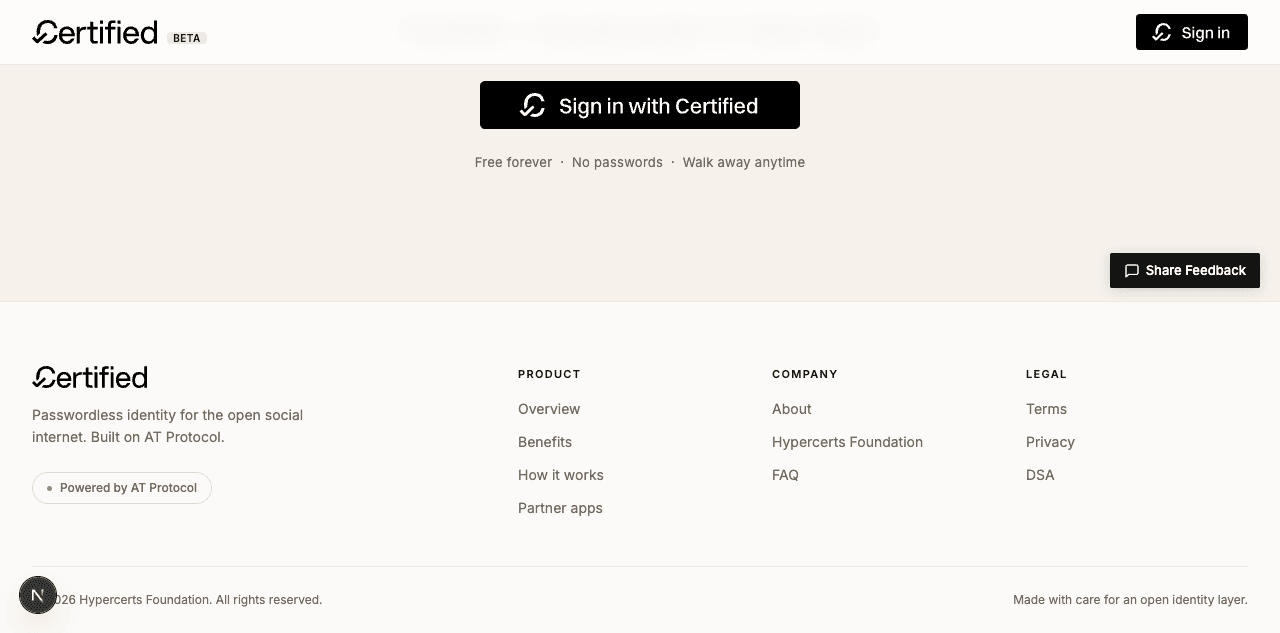Open the FAQ link
1280x633 pixels.
[x=785, y=475]
